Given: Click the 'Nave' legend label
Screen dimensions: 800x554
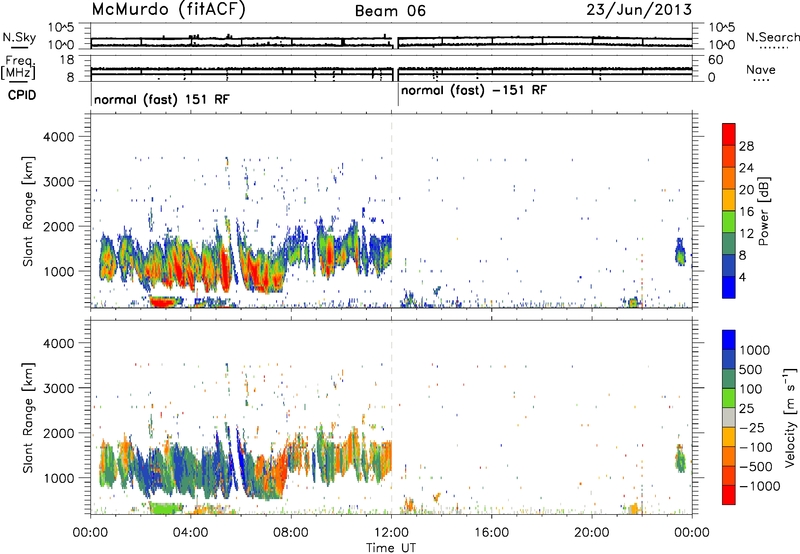Looking at the screenshot, I should [x=761, y=70].
